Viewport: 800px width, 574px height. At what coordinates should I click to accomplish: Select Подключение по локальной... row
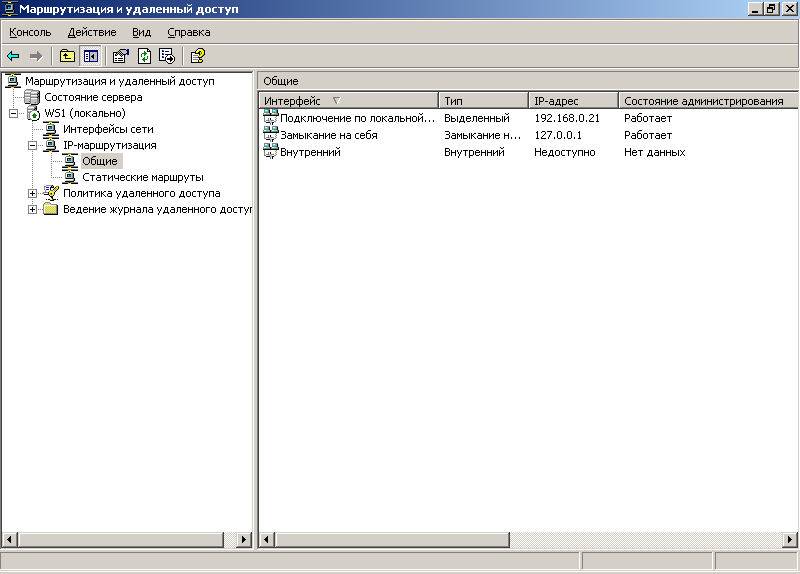(x=357, y=118)
